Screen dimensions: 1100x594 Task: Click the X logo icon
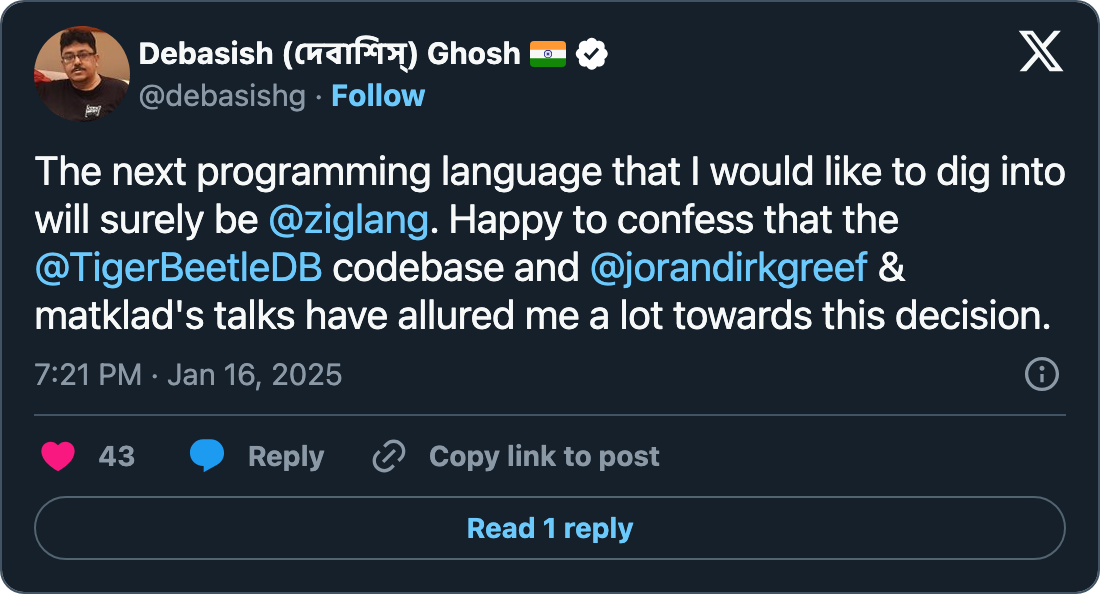click(1041, 50)
